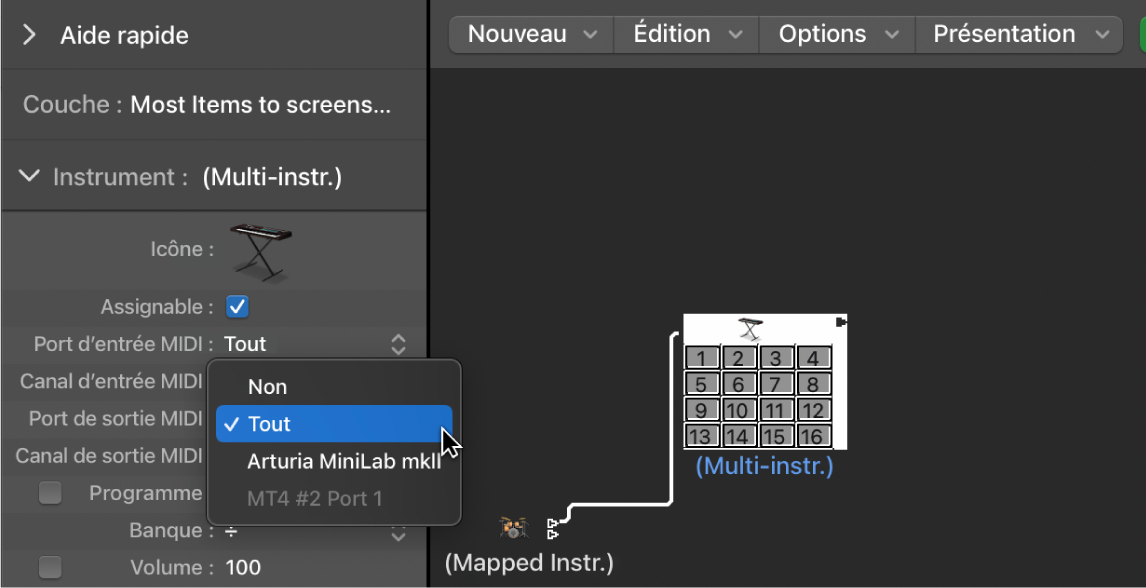
Task: Click MIDI channel 7 on the Multi-instrument grid
Action: tap(775, 383)
